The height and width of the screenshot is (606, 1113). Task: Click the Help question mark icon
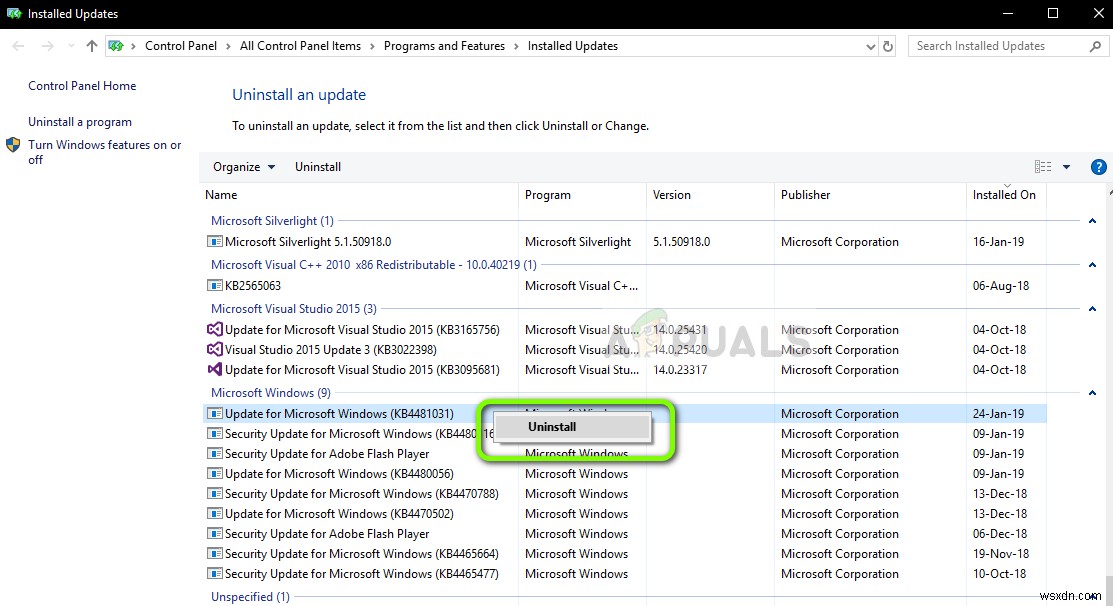point(1098,166)
